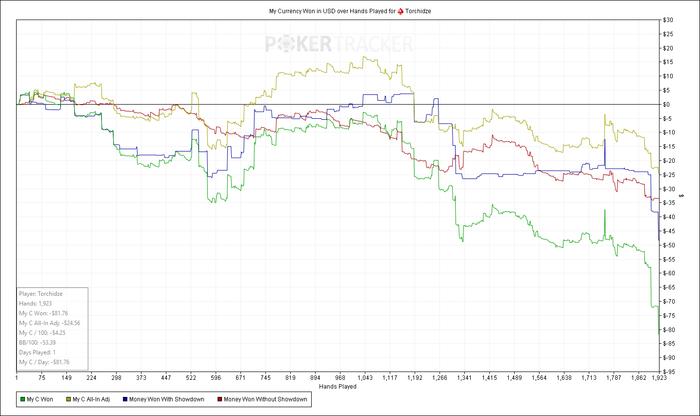
Task: Click the 1,192 x-axis tick label
Action: pyautogui.click(x=415, y=378)
